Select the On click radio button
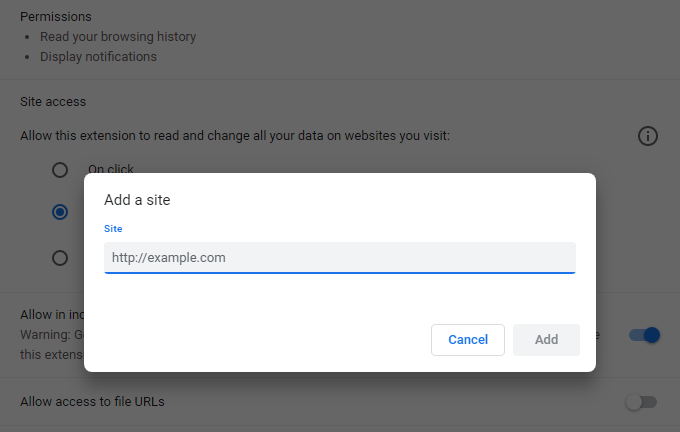680x432 pixels. [x=60, y=170]
